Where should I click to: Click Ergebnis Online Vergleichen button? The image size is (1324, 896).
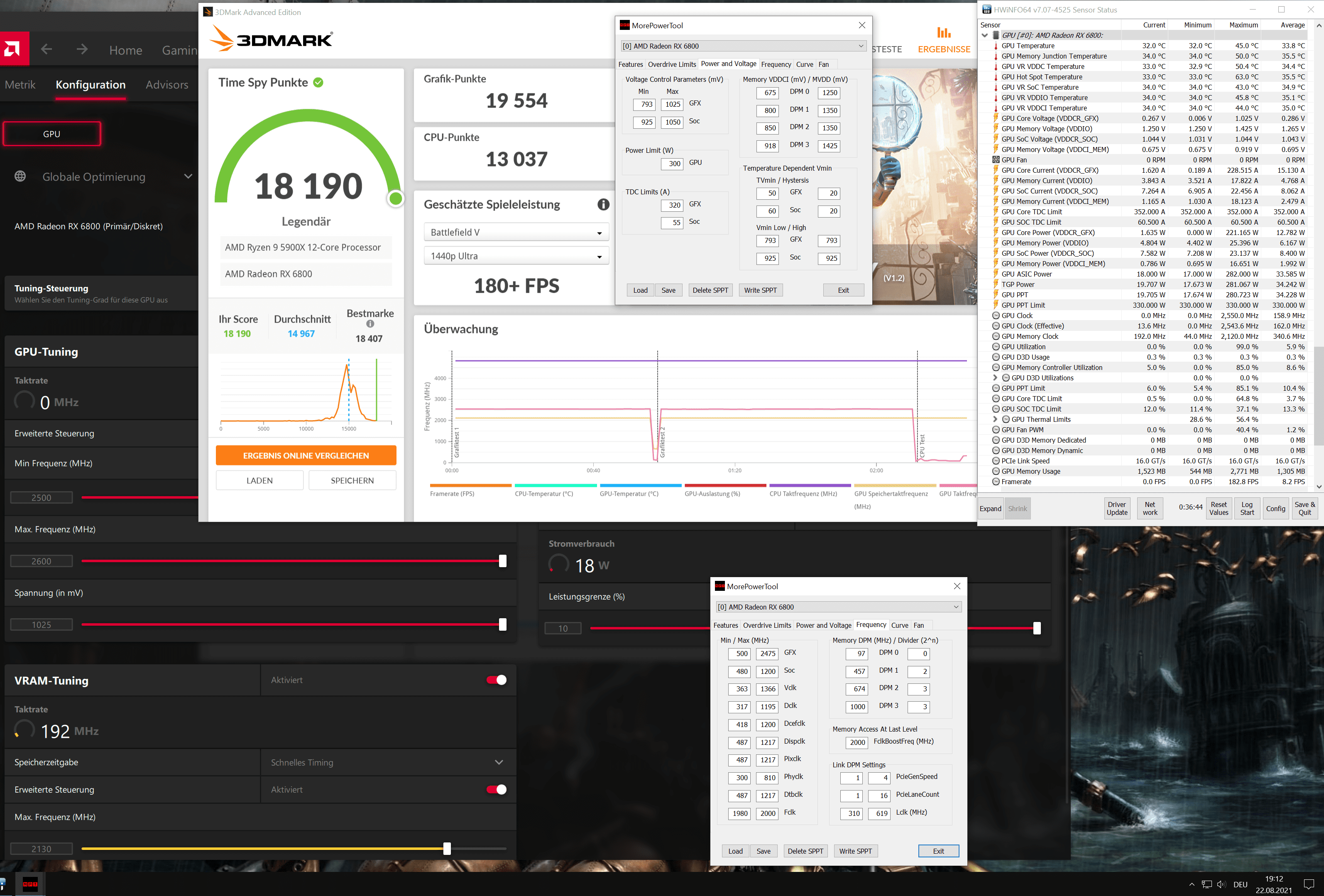tap(306, 456)
